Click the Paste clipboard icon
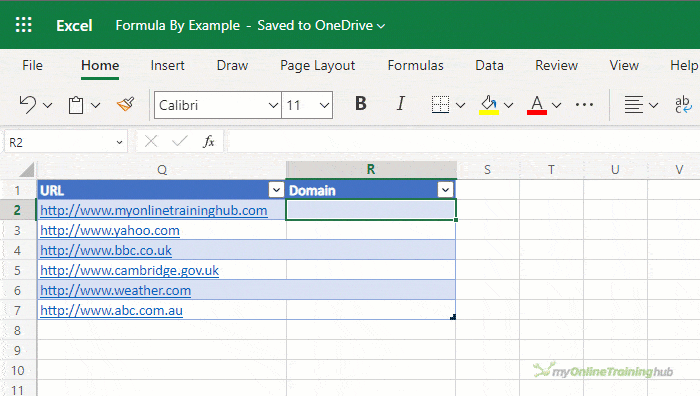Screen dimensions: 700x396 click(76, 105)
